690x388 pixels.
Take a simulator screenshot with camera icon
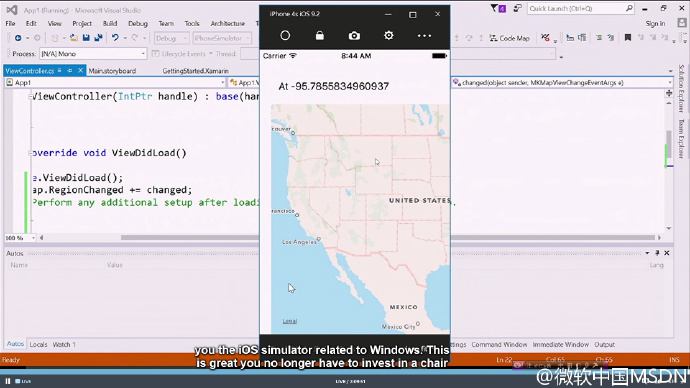click(x=354, y=36)
